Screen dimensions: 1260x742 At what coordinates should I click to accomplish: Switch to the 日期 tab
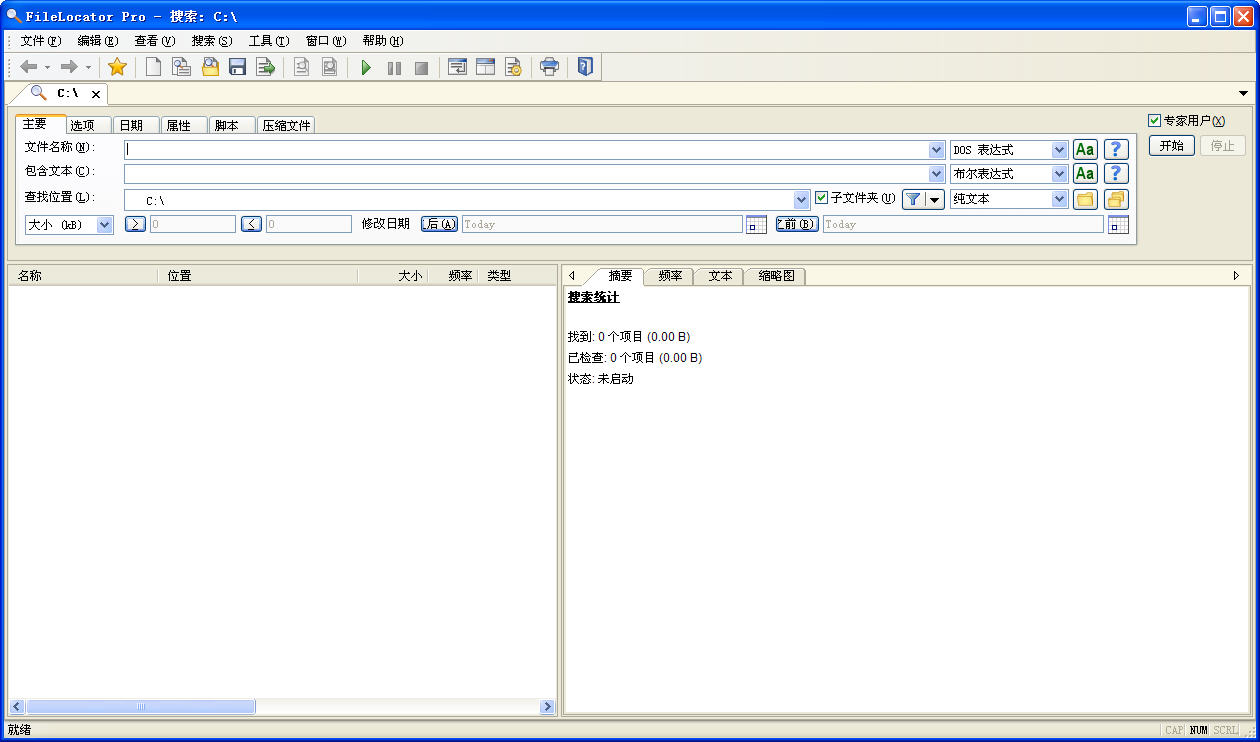[x=134, y=125]
